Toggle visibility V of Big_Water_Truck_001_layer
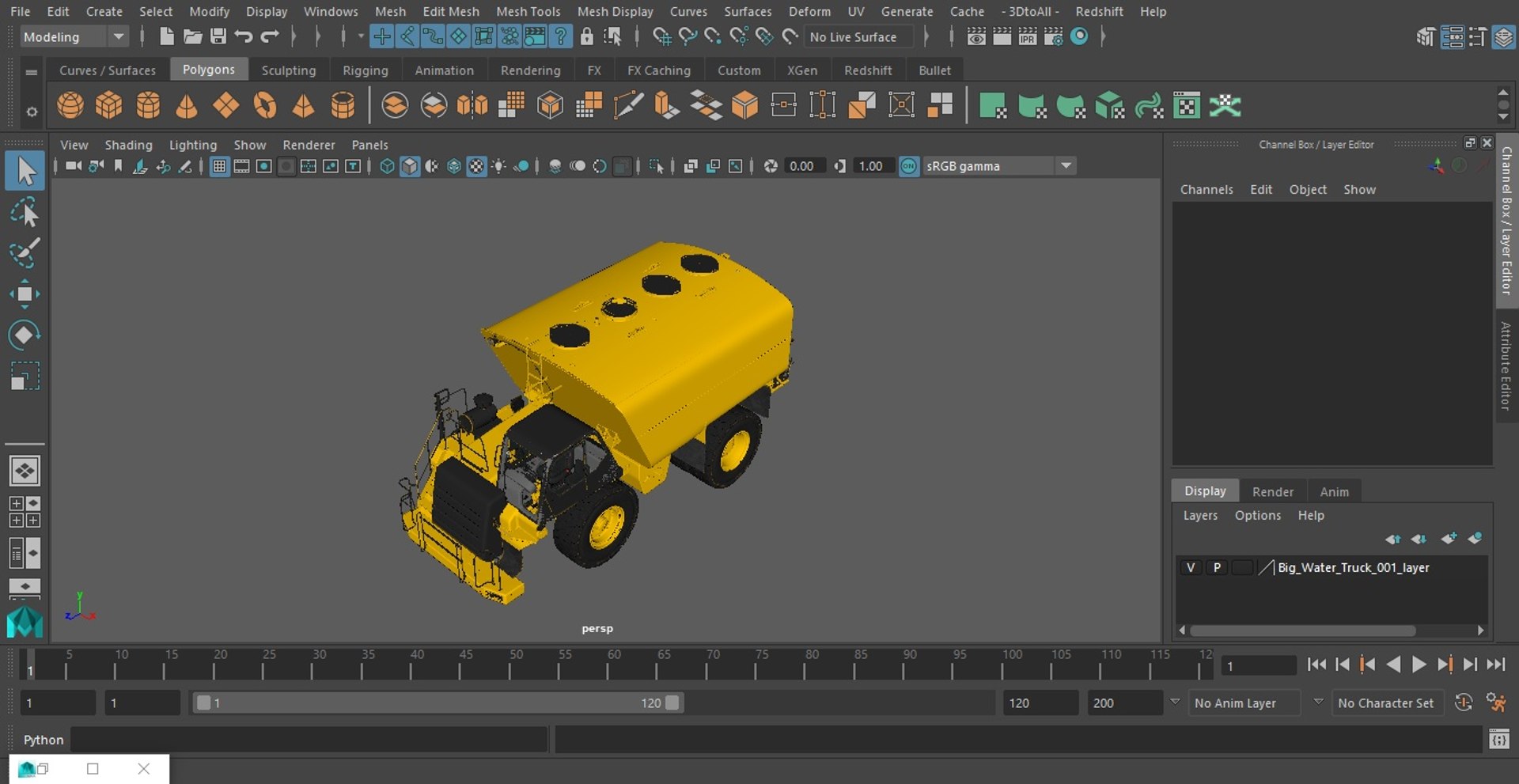Screen dimensions: 1519x784 click(1191, 567)
